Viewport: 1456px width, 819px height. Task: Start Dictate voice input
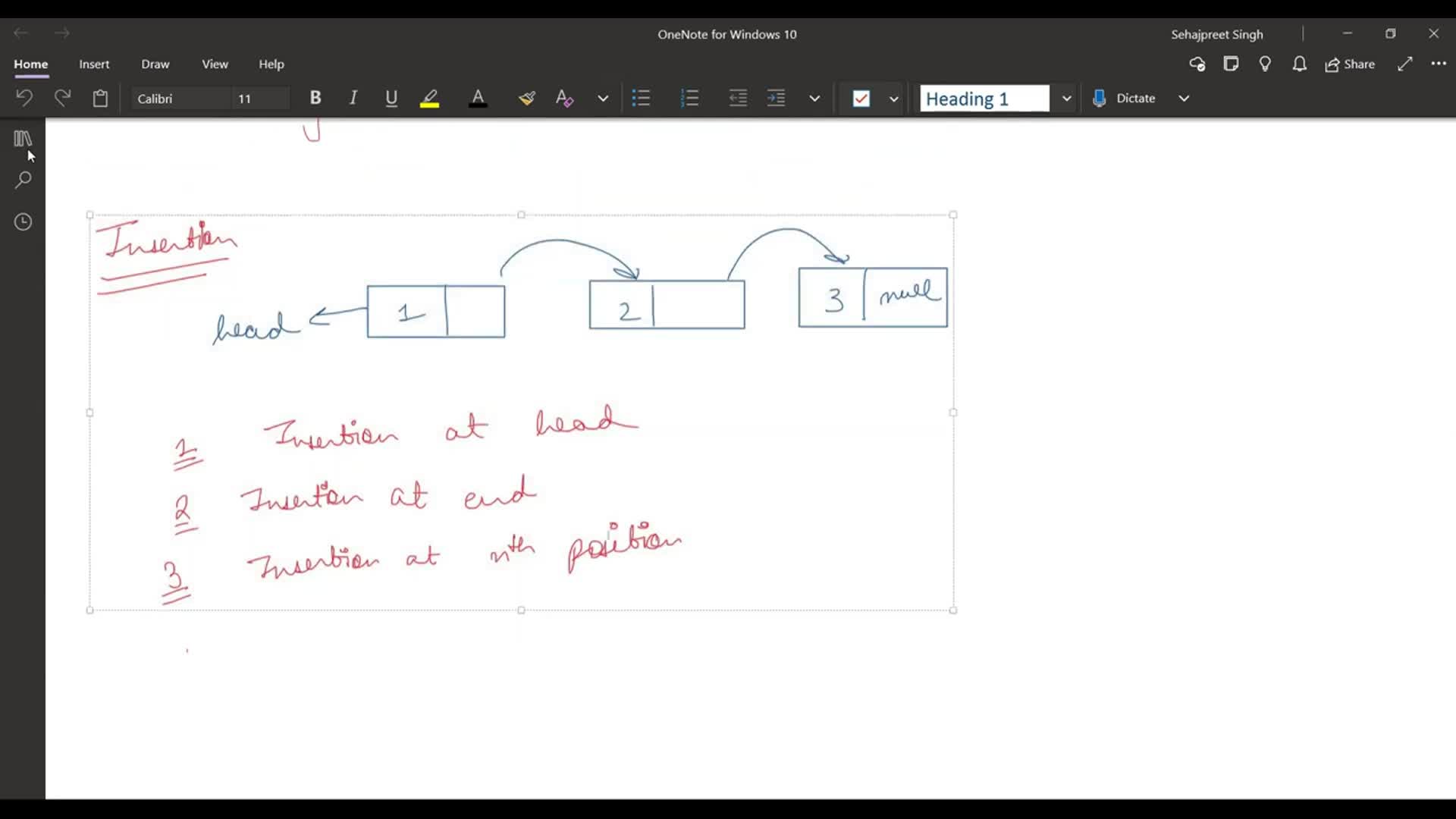tap(1124, 99)
